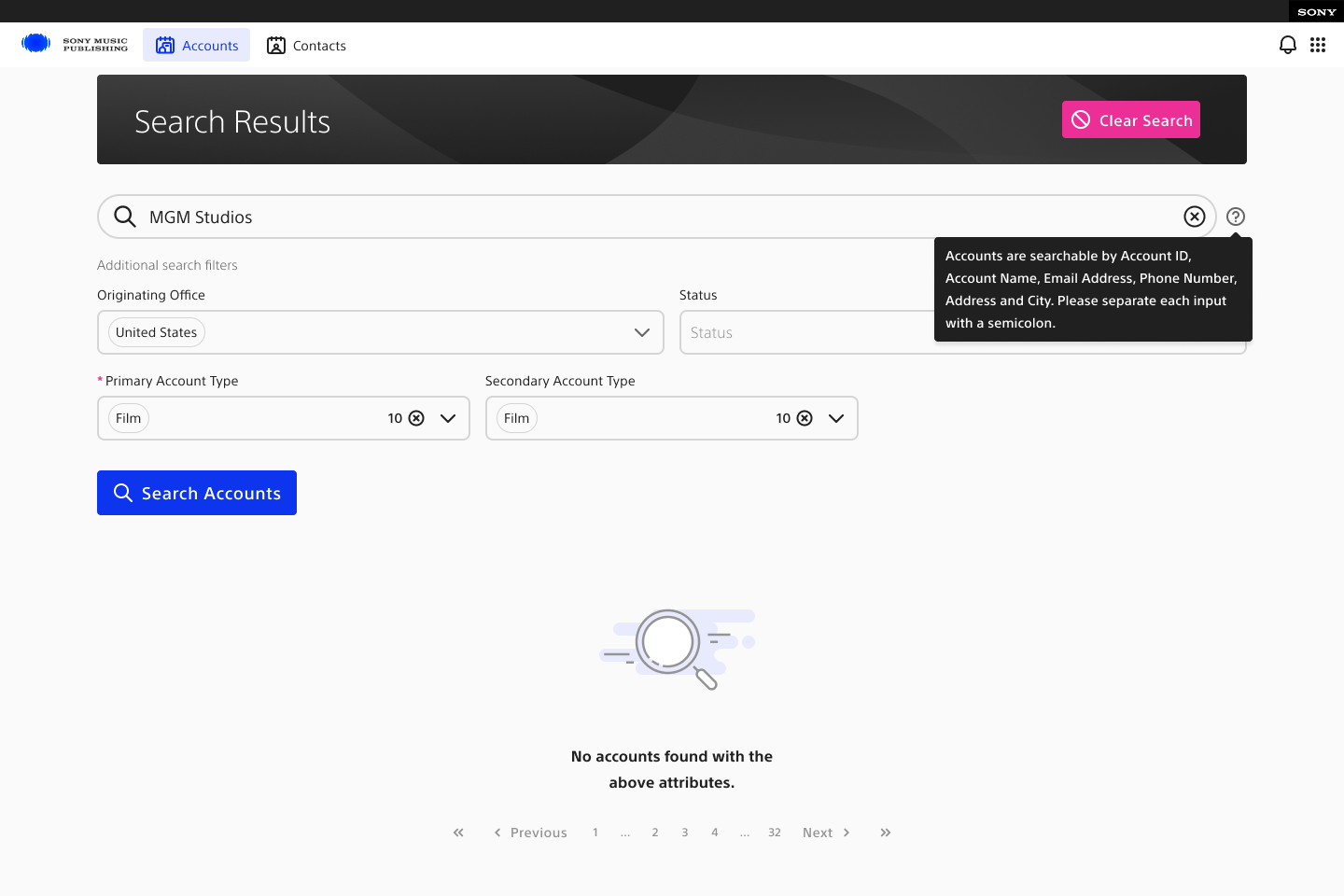Clear the MGM Studios search text
This screenshot has width=1344, height=896.
coord(1195,217)
